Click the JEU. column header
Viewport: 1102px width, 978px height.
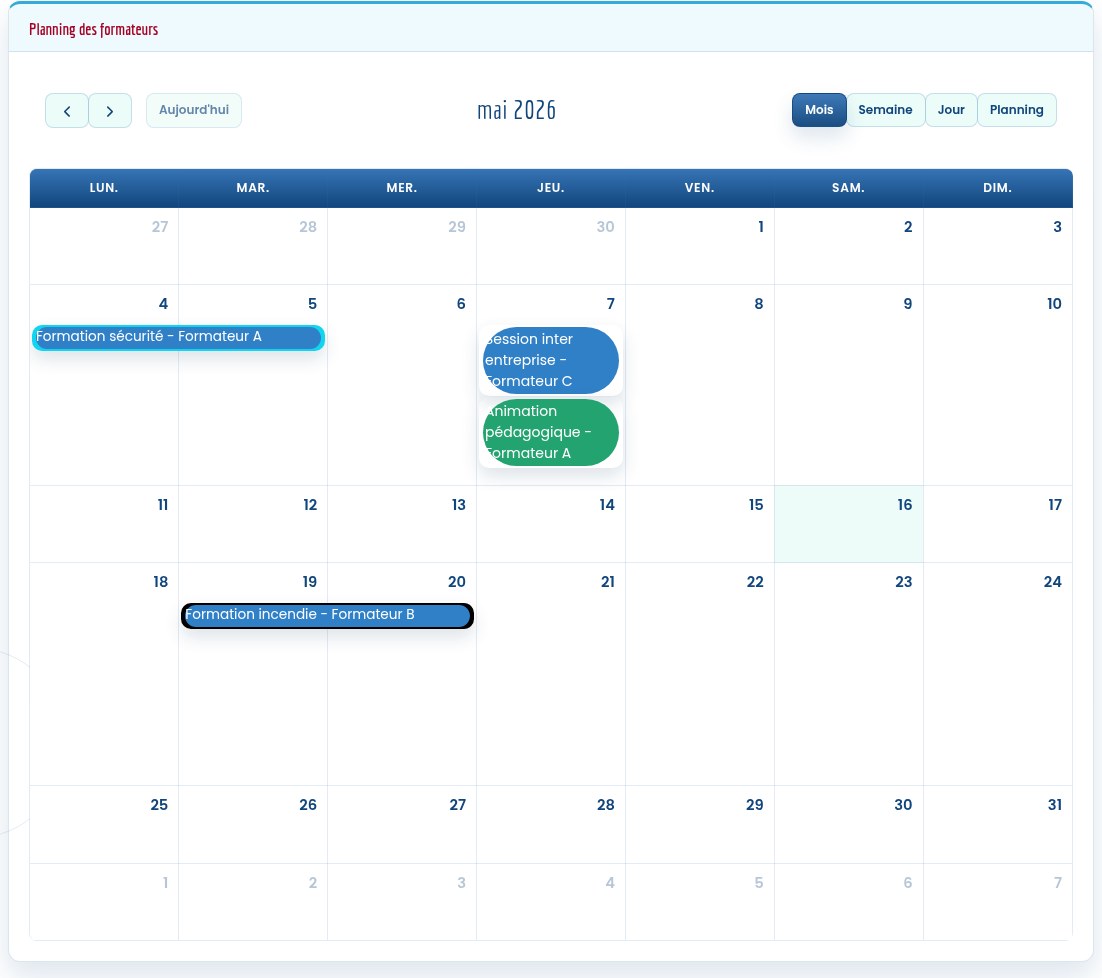coord(551,188)
